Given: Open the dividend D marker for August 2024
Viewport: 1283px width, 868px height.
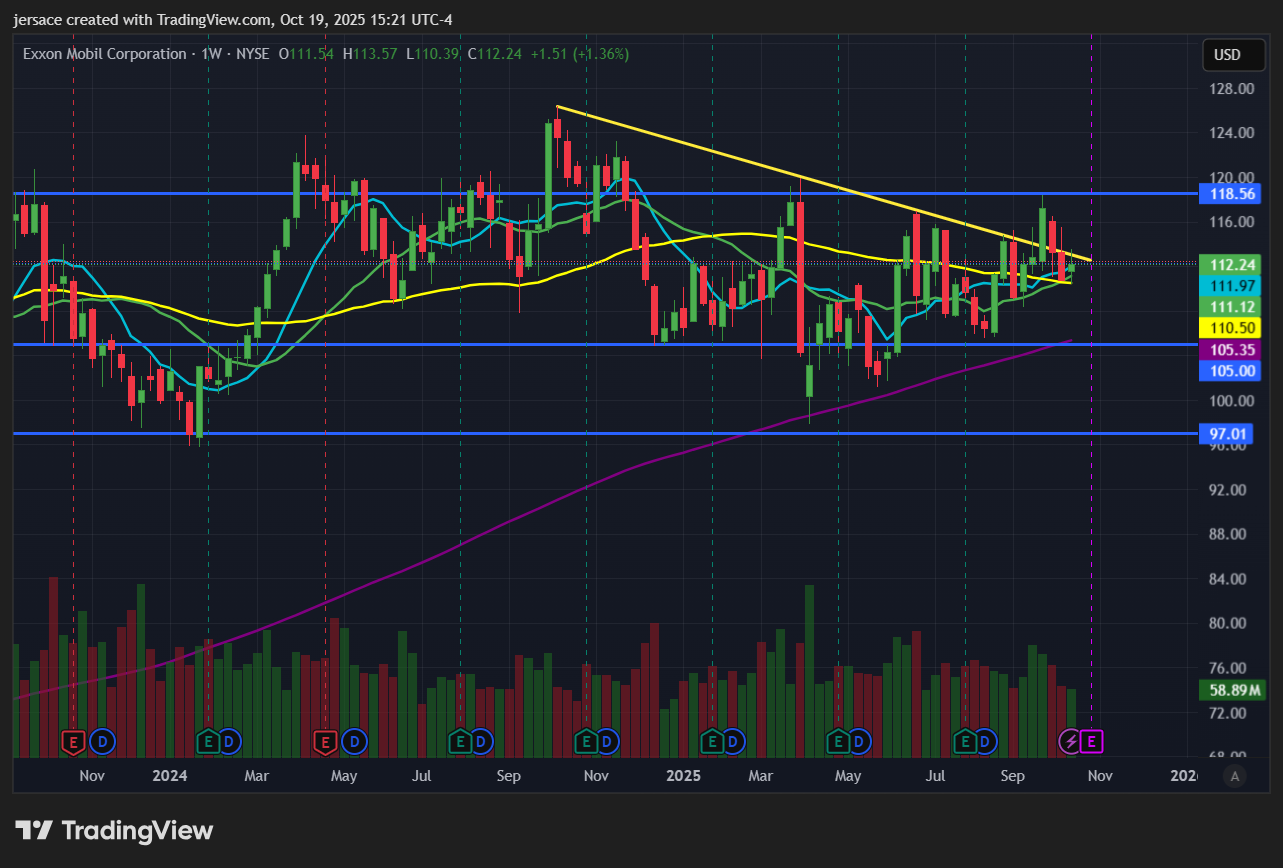Looking at the screenshot, I should tap(481, 741).
